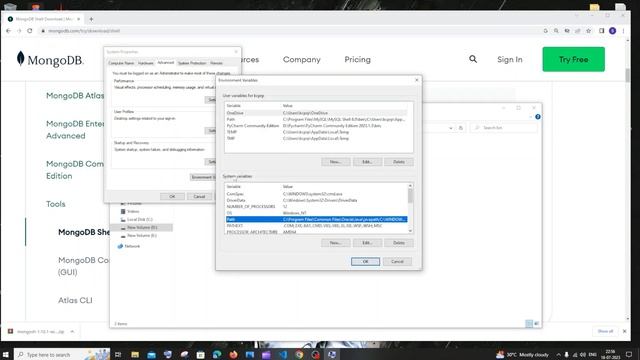Click New under user variables
Screen dimensions: 640x360
pyautogui.click(x=336, y=162)
